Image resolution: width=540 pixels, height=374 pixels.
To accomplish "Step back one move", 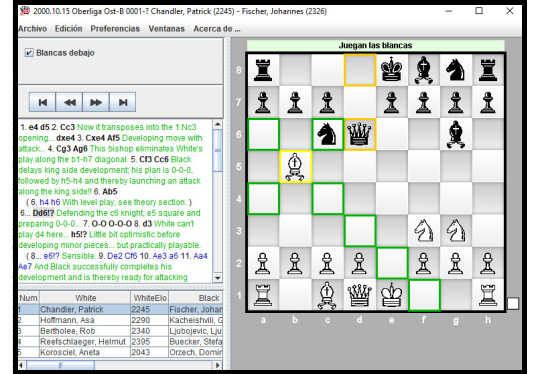I will [69, 102].
